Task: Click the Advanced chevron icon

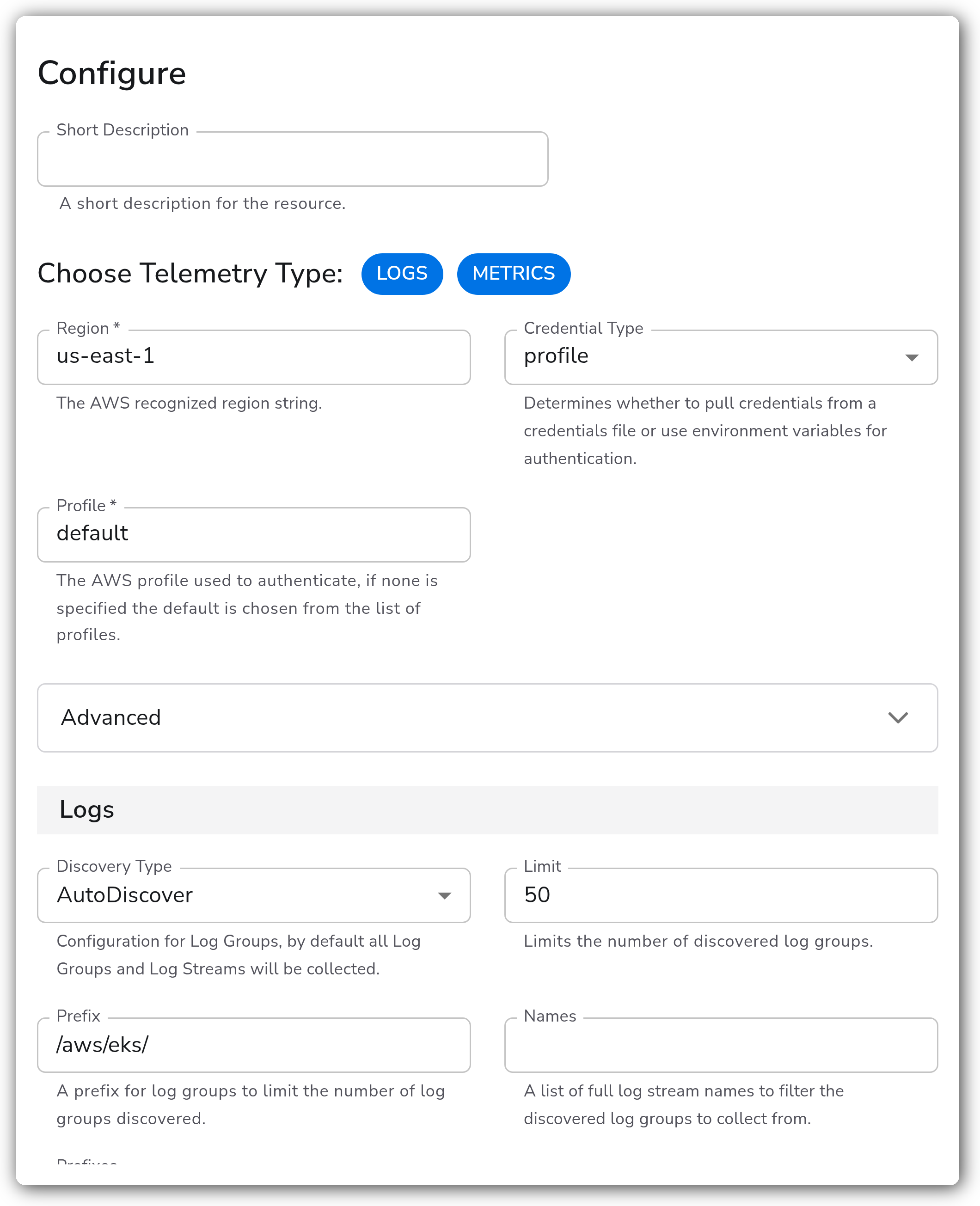Action: coord(898,718)
